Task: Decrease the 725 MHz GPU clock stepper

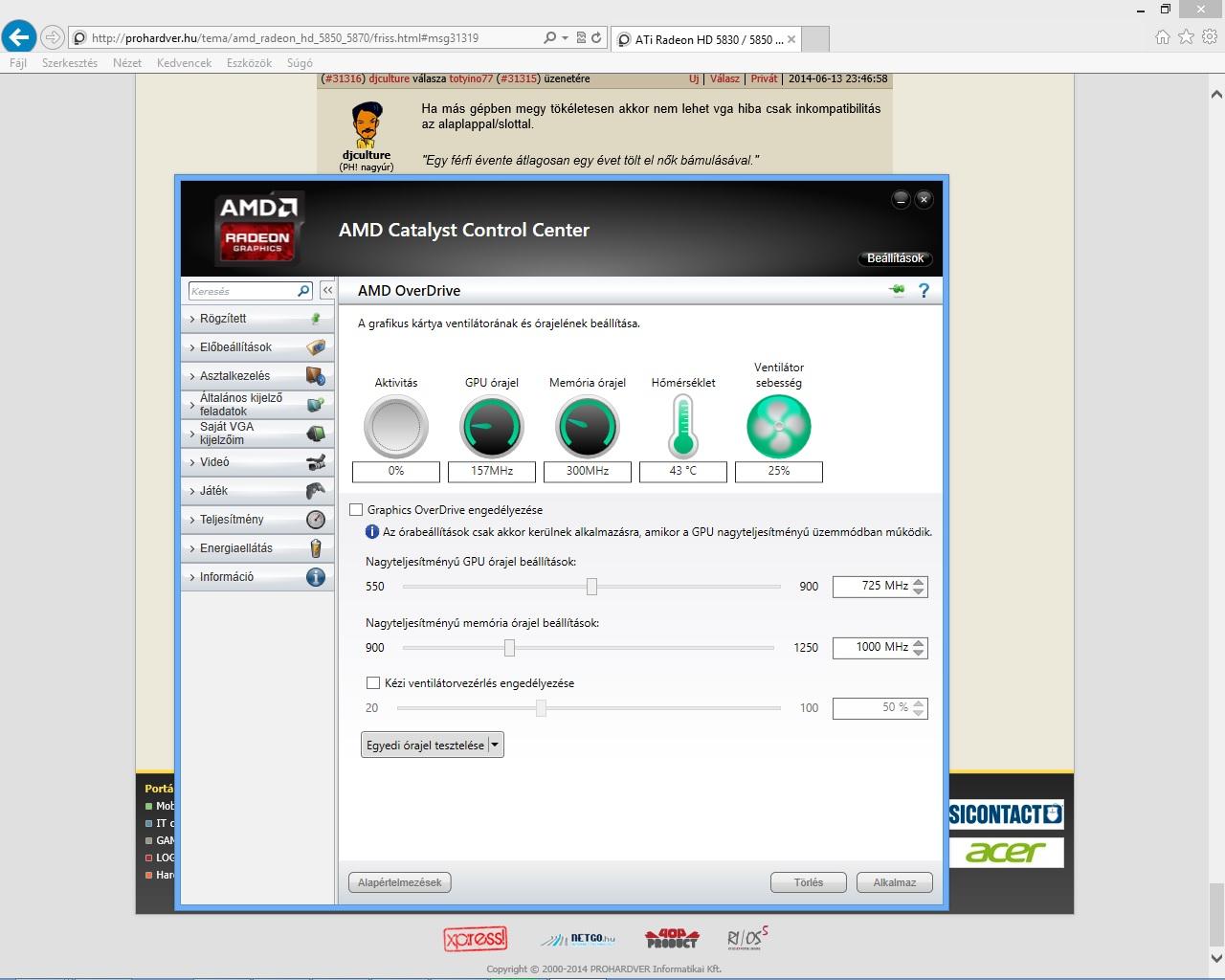Action: pyautogui.click(x=919, y=591)
